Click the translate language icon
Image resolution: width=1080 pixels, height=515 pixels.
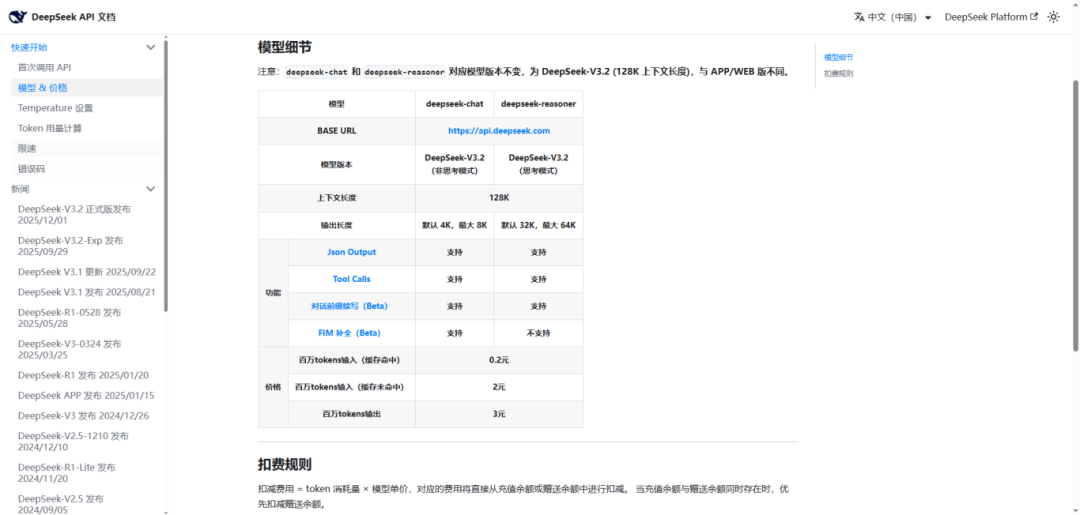[859, 17]
